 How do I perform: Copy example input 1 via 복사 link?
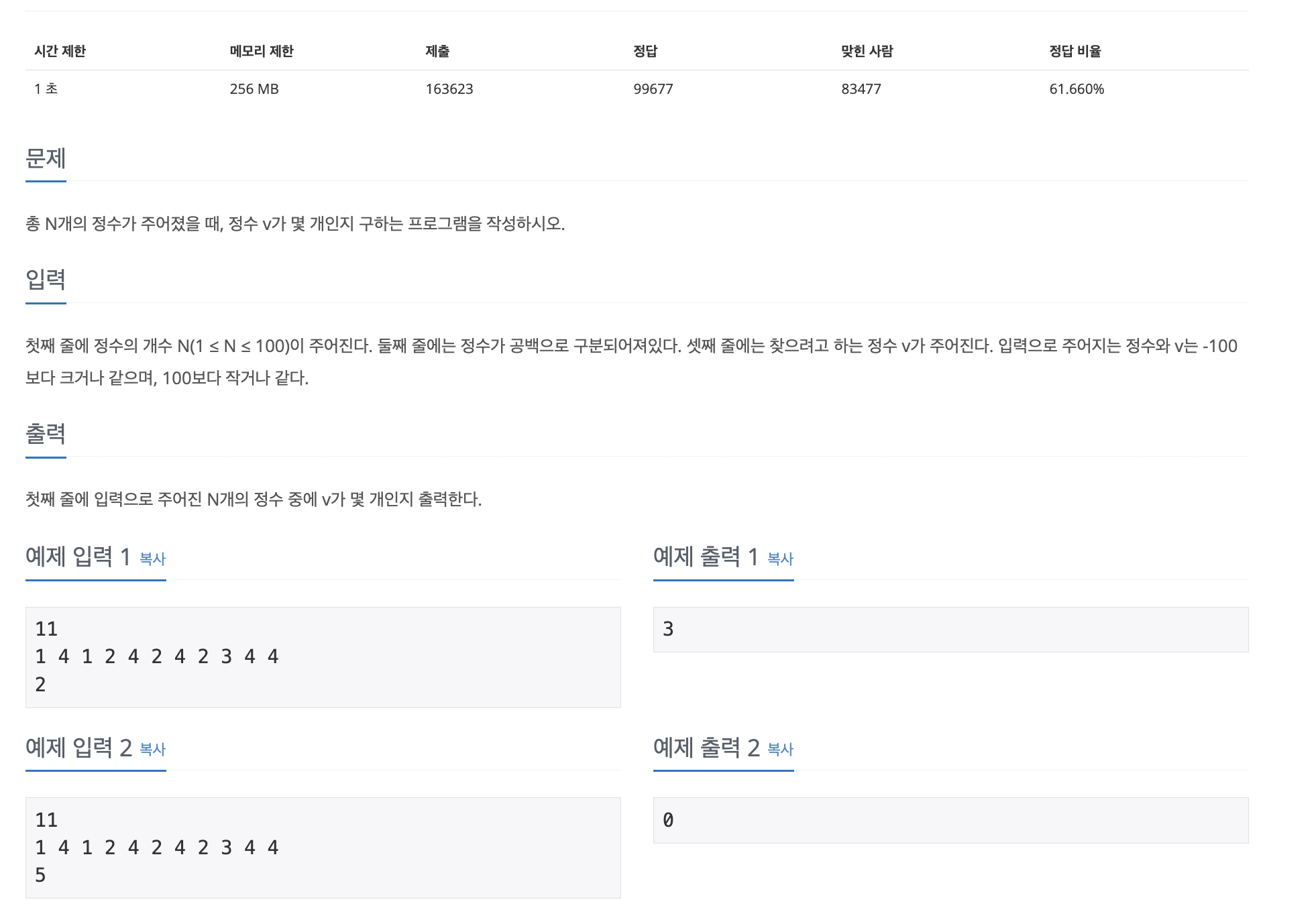[x=152, y=559]
